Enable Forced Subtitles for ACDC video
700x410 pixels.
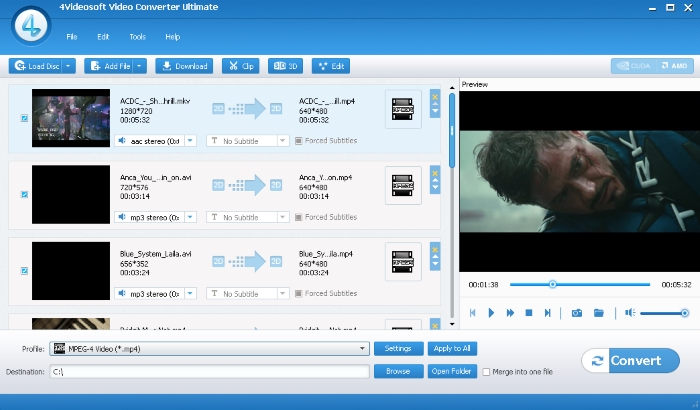click(298, 141)
